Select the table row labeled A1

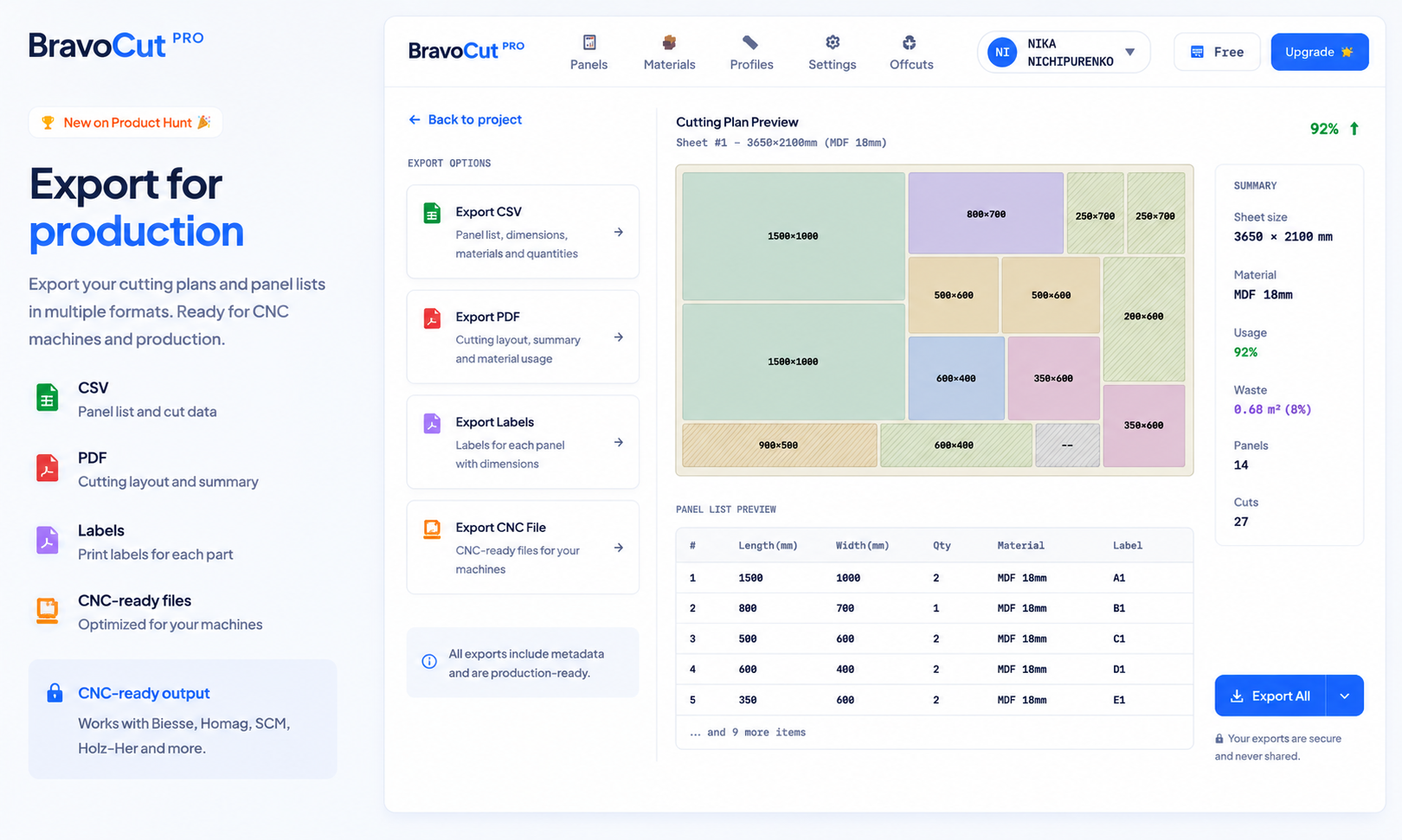pos(934,578)
